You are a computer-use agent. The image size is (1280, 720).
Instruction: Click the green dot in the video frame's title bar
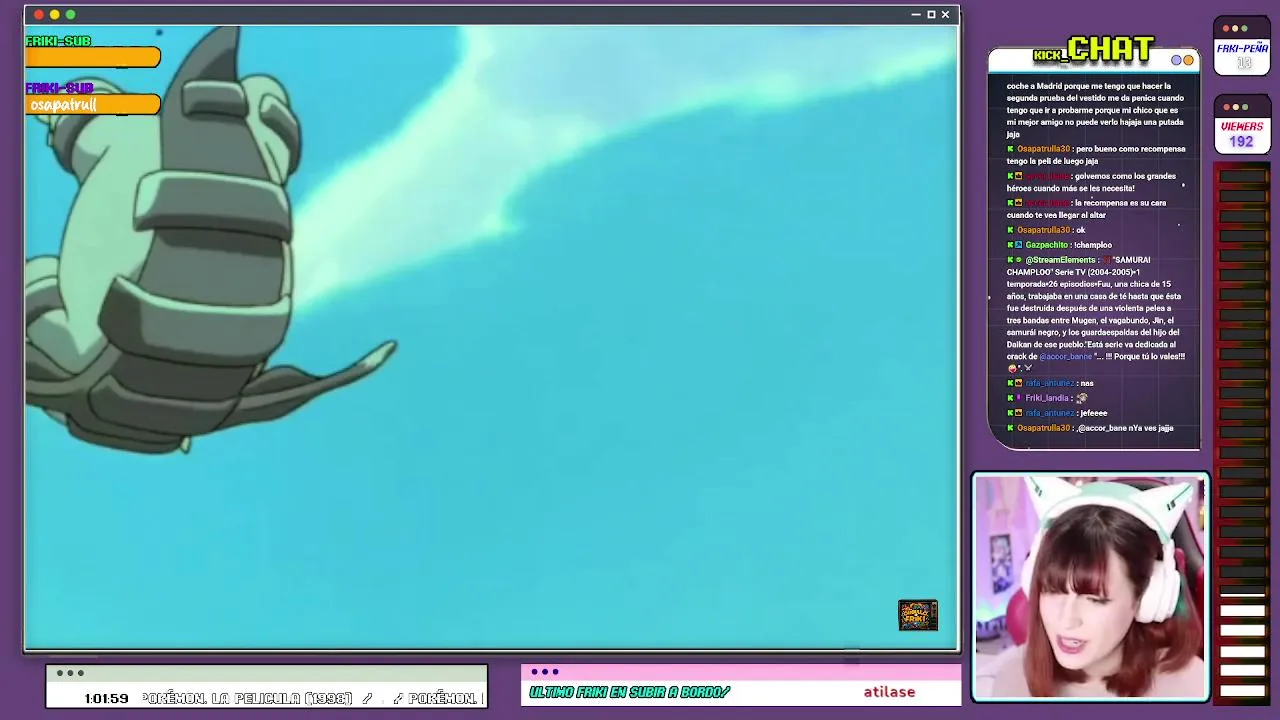pyautogui.click(x=70, y=15)
